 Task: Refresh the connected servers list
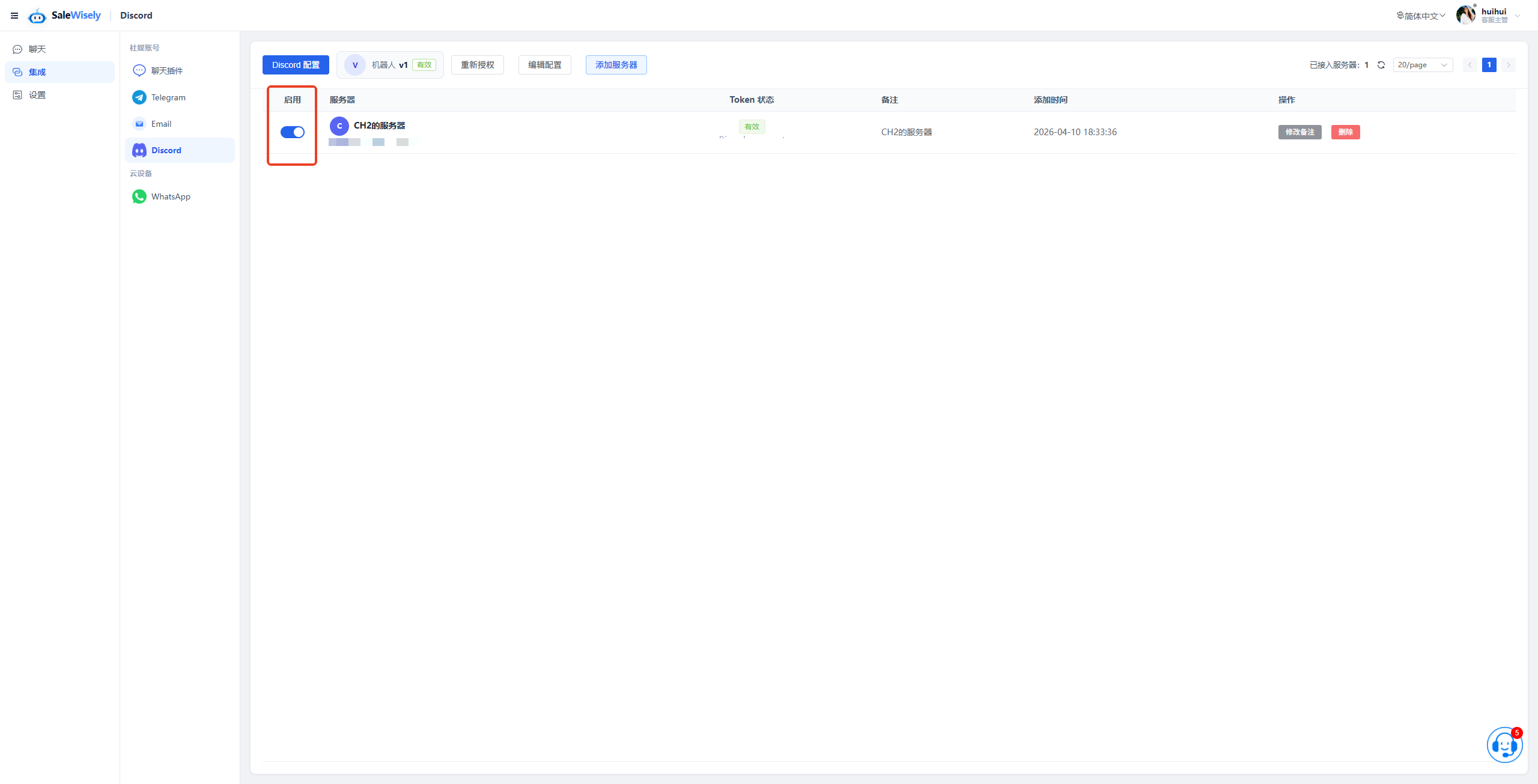(x=1381, y=65)
